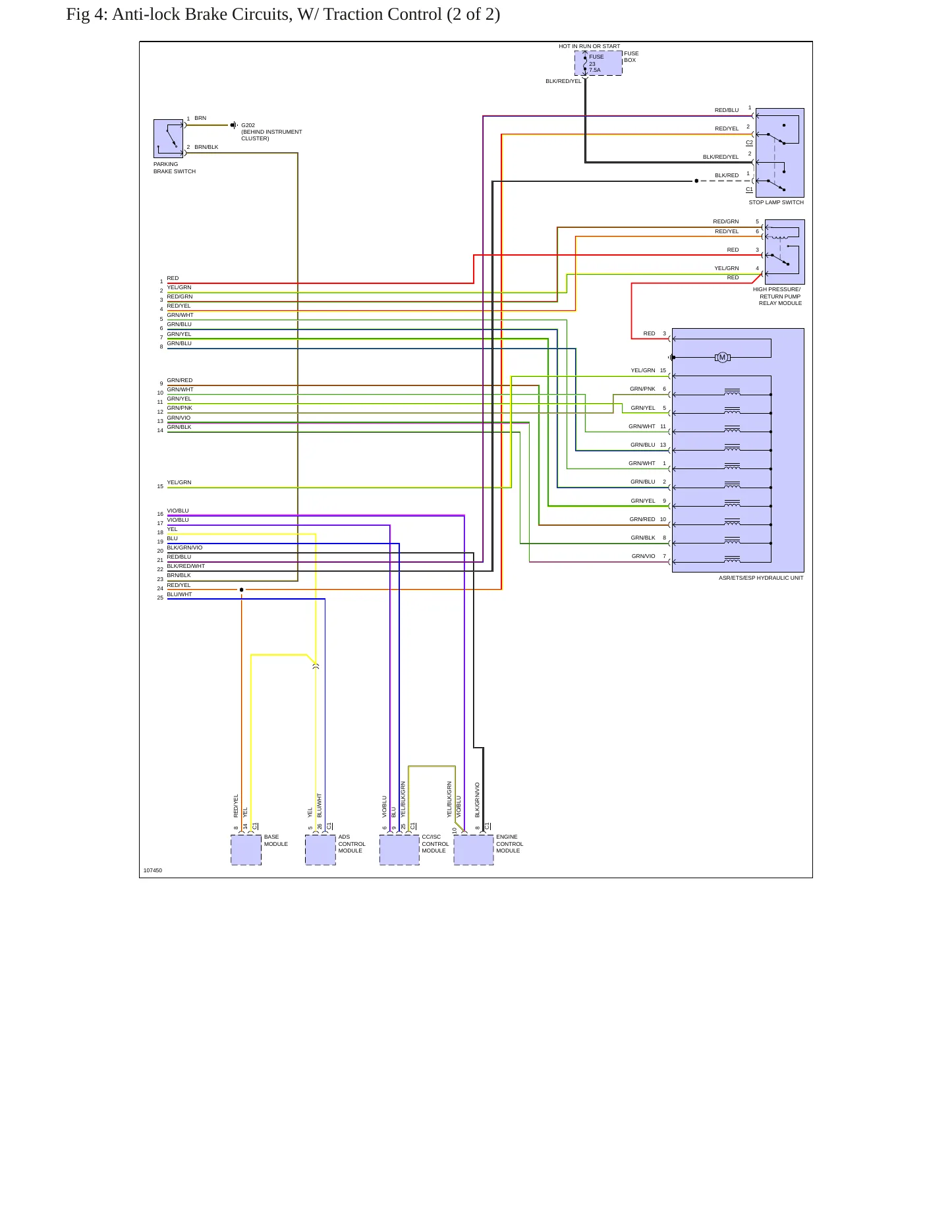
Task: Click the CC/ISC Control Module connector box
Action: 400,850
